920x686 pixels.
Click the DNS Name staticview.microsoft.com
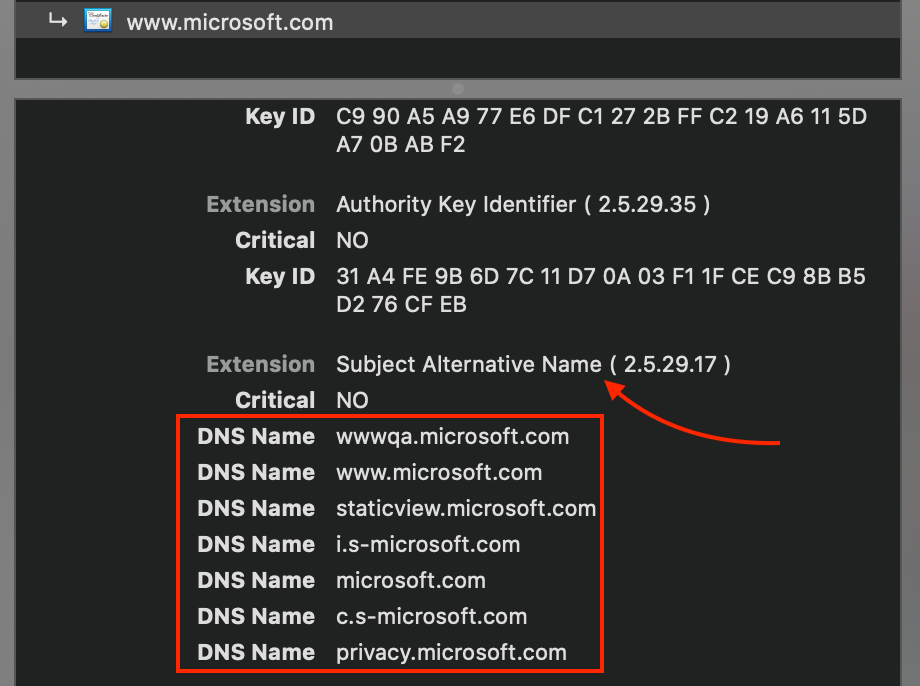[466, 508]
